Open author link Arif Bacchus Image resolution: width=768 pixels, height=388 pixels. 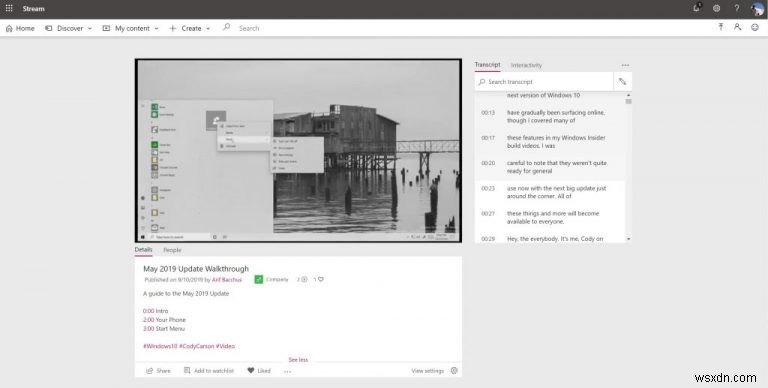pyautogui.click(x=227, y=280)
